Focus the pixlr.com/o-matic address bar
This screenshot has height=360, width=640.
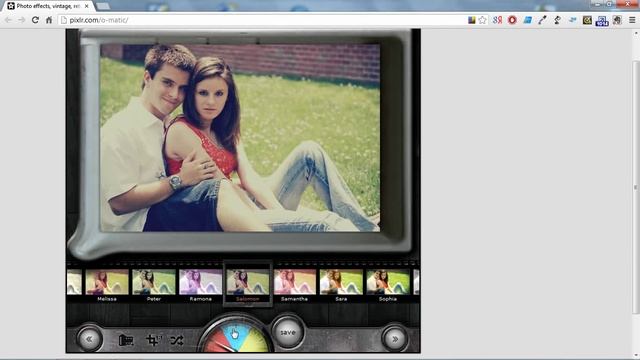point(261,20)
